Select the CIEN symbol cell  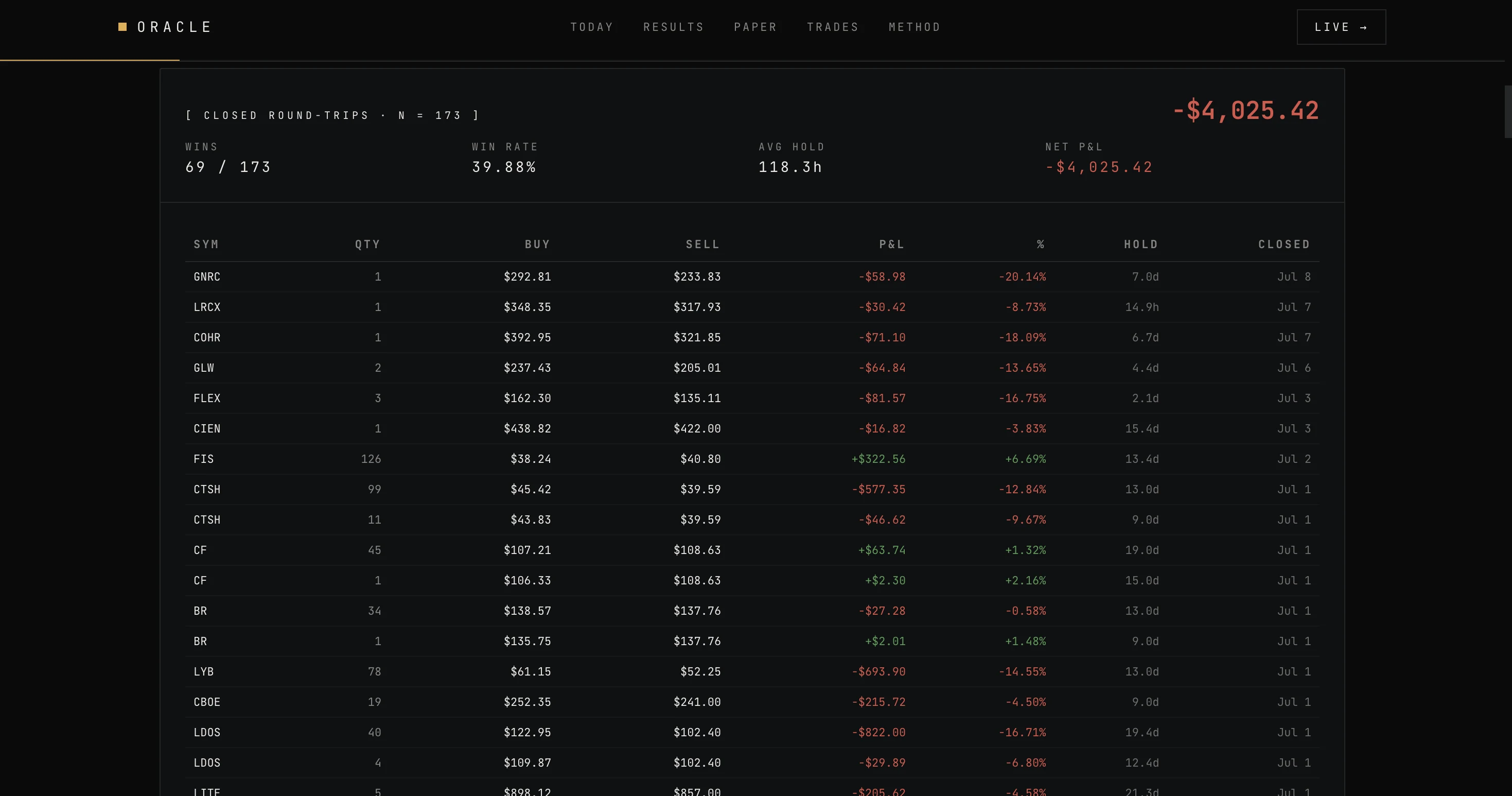click(x=207, y=428)
